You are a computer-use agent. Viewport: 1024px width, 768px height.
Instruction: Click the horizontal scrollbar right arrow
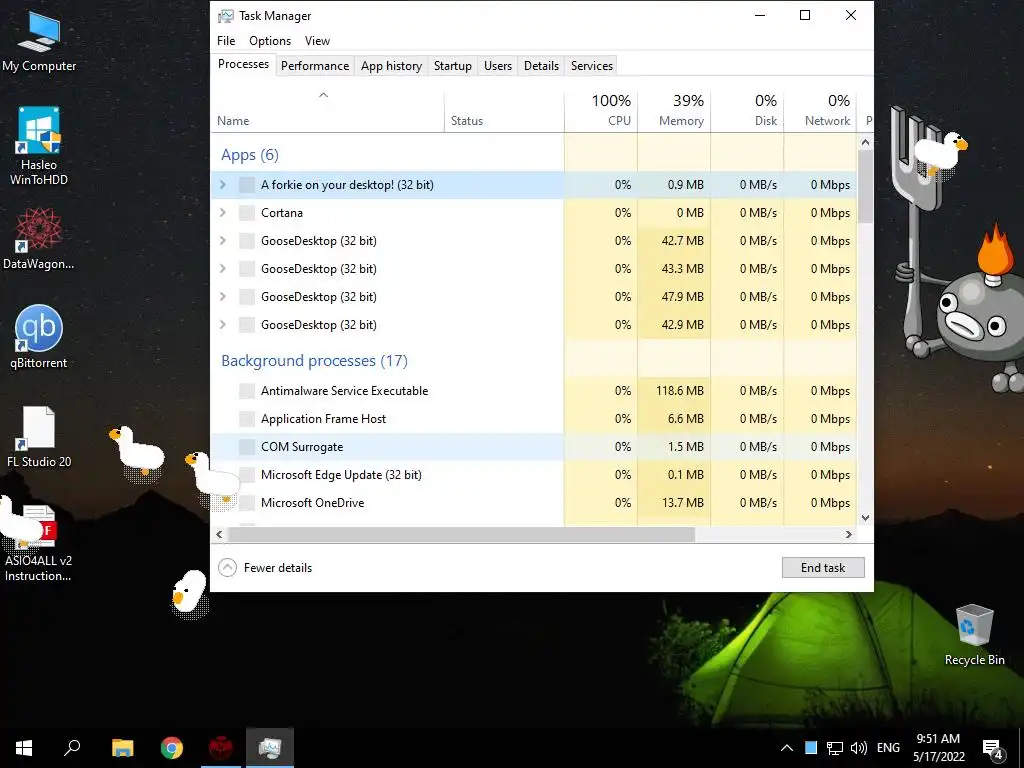tap(848, 534)
